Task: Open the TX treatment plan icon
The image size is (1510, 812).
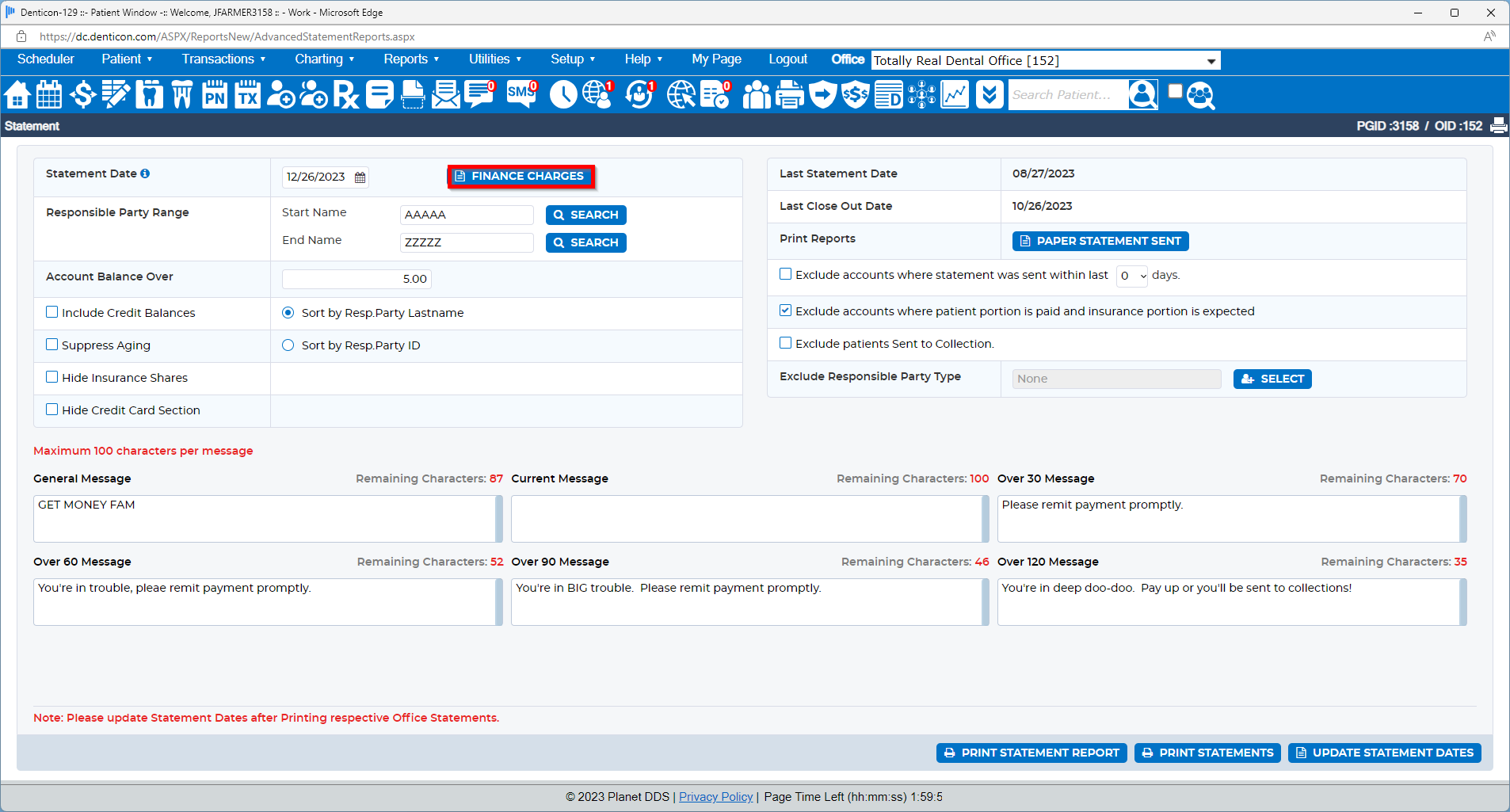Action: coord(247,94)
